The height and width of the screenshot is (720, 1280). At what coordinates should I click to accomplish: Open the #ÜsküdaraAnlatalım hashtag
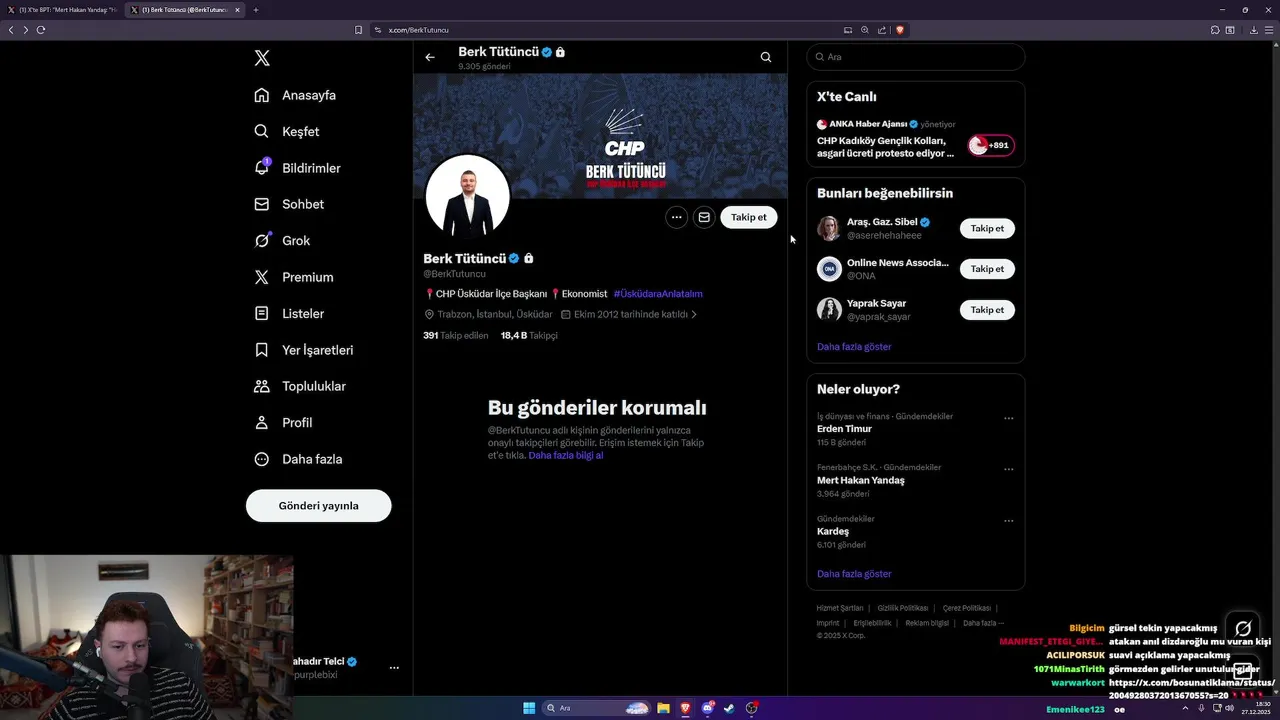coord(658,294)
